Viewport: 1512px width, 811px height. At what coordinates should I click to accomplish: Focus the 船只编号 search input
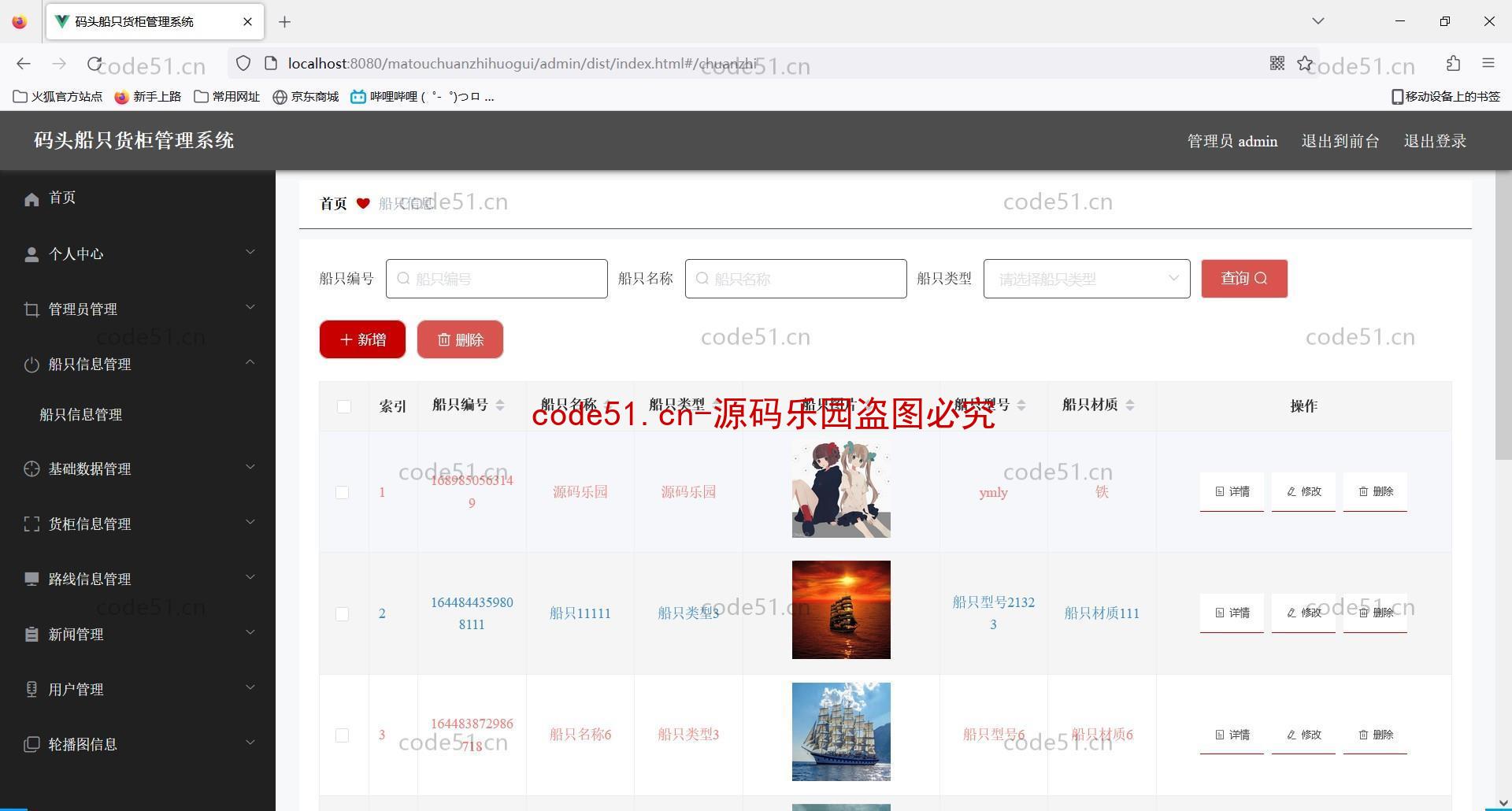[x=496, y=279]
